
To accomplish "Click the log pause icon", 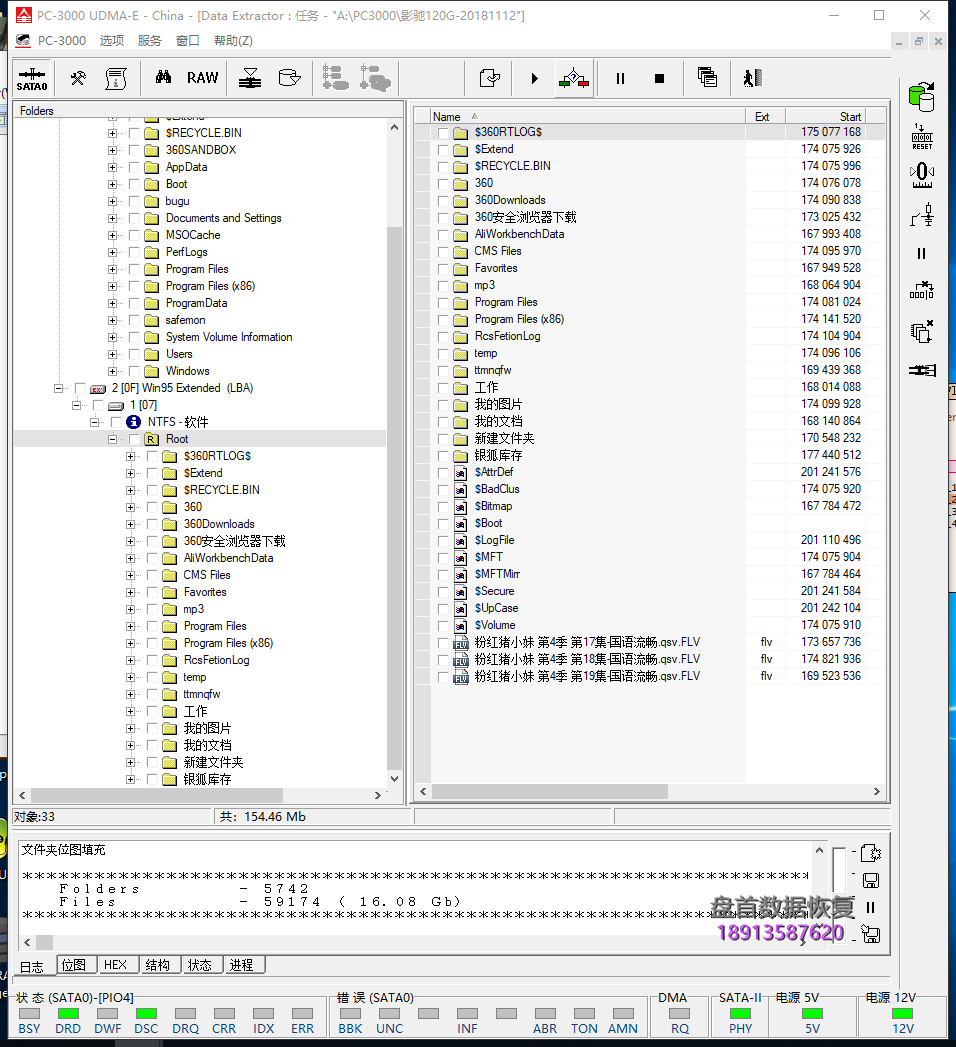I will point(871,907).
